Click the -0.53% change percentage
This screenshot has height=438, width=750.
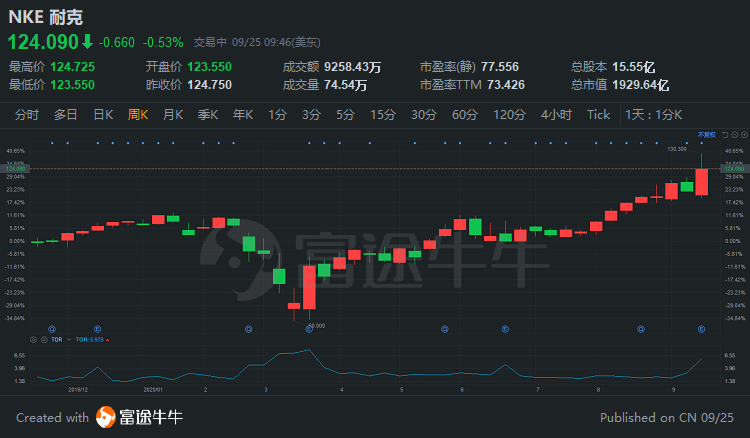pyautogui.click(x=163, y=43)
